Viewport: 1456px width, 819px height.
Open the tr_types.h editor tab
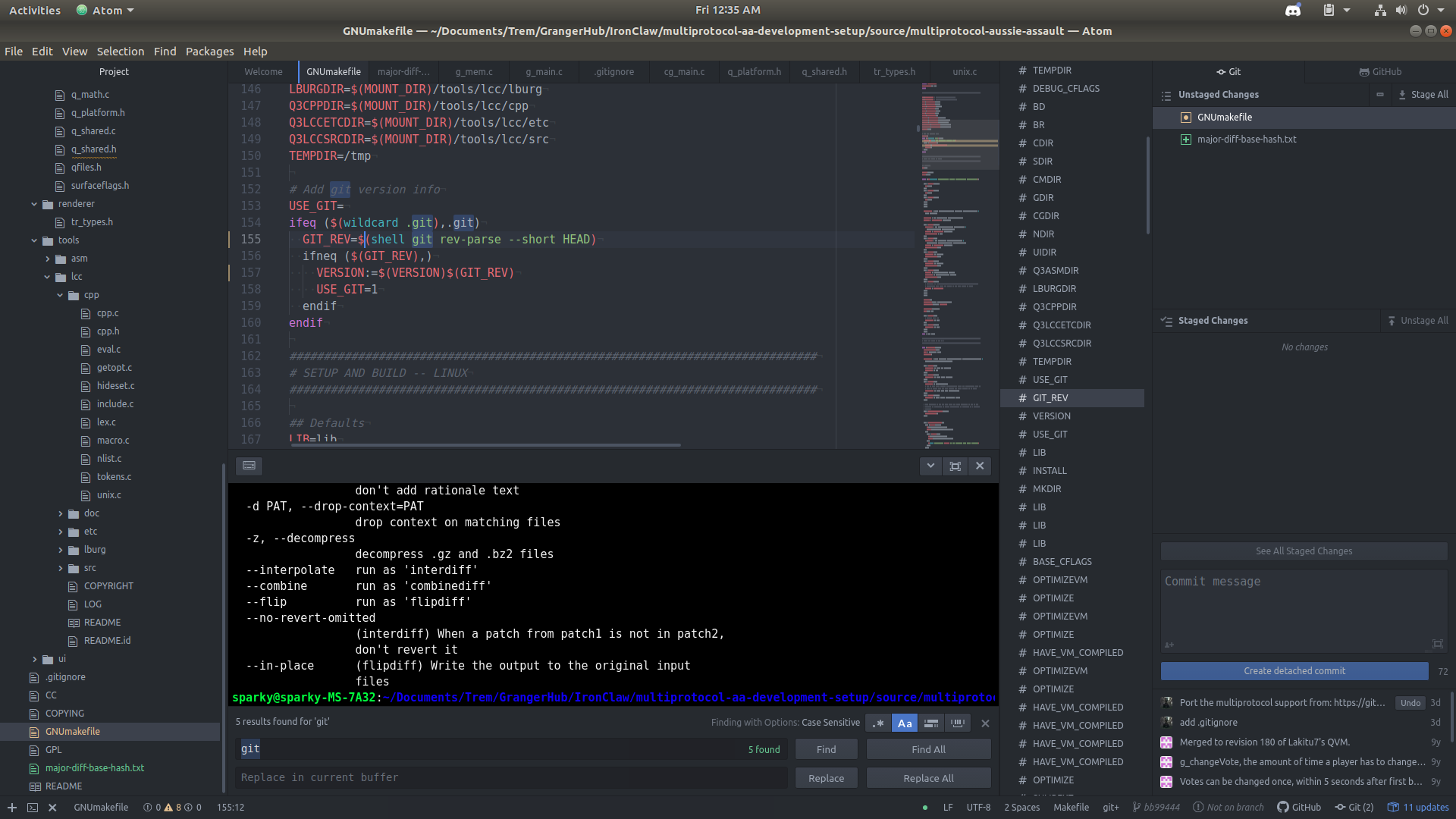click(x=894, y=72)
